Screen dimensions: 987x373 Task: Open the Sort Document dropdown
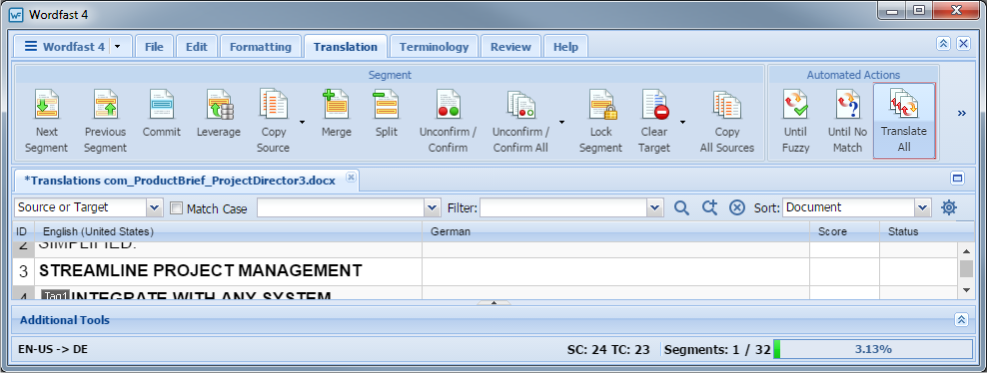coord(857,208)
